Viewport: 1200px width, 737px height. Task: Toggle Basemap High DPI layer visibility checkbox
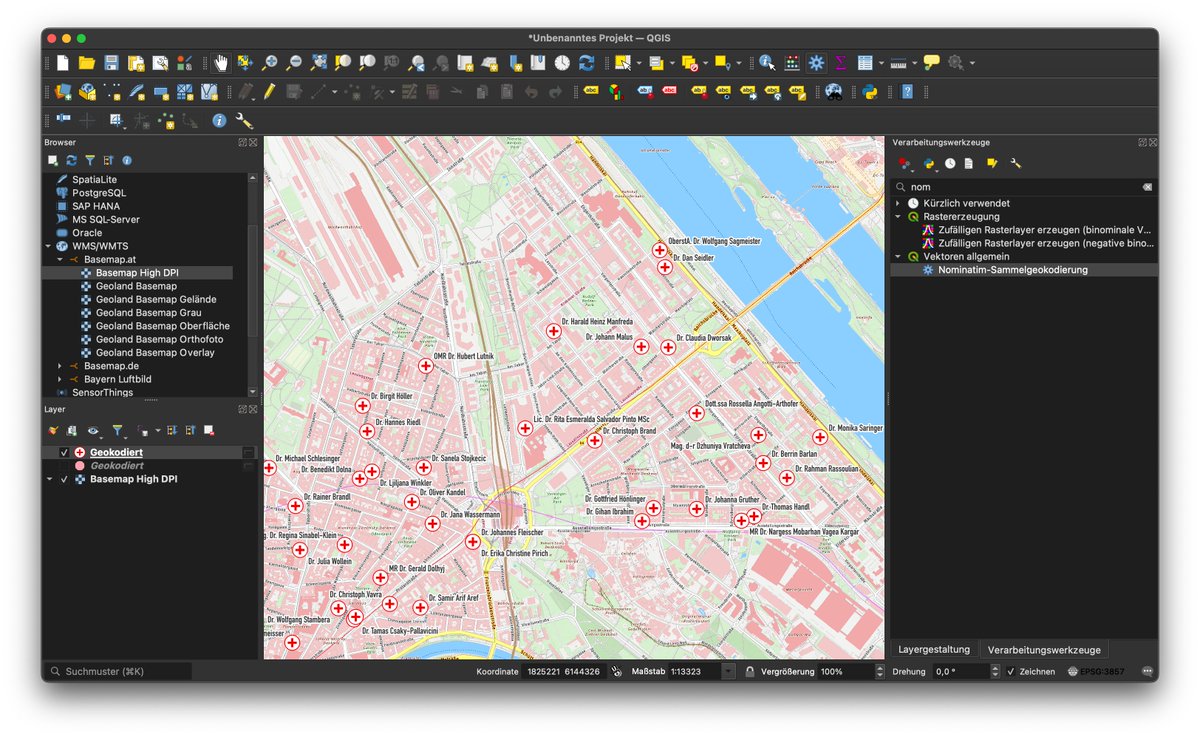point(65,479)
